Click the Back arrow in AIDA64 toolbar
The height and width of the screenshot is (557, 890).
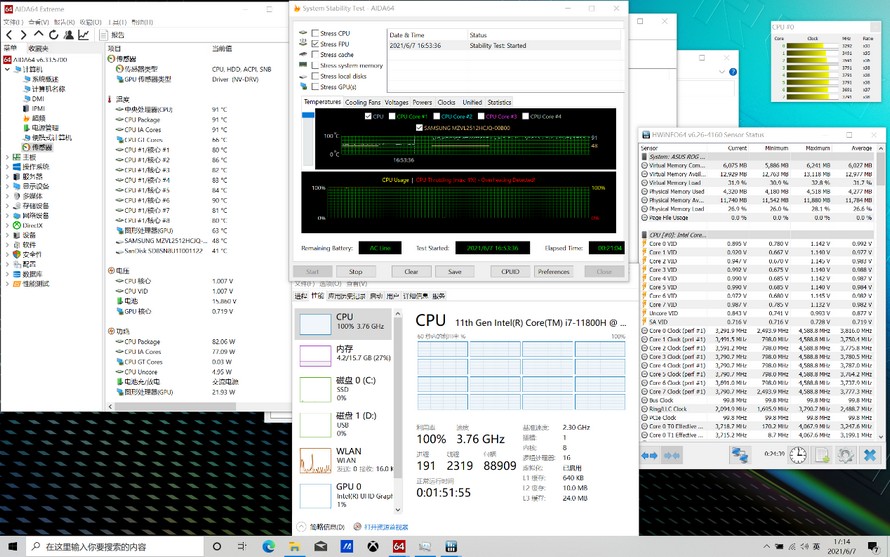coord(10,35)
